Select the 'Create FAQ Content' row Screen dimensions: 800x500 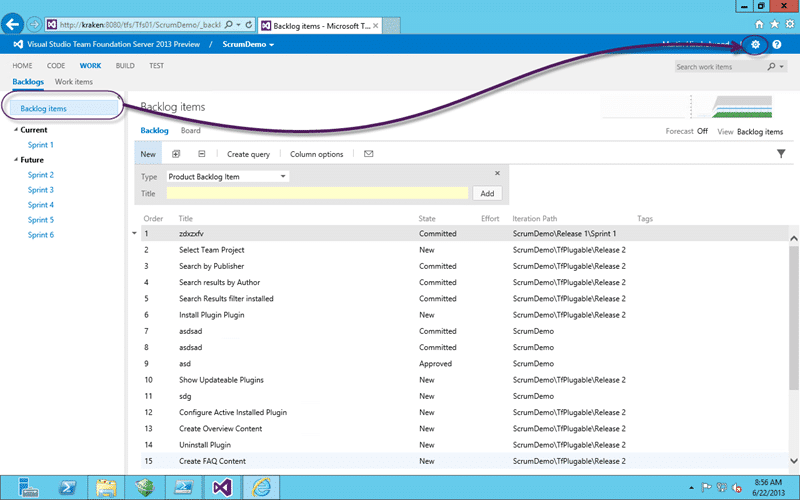[465, 461]
